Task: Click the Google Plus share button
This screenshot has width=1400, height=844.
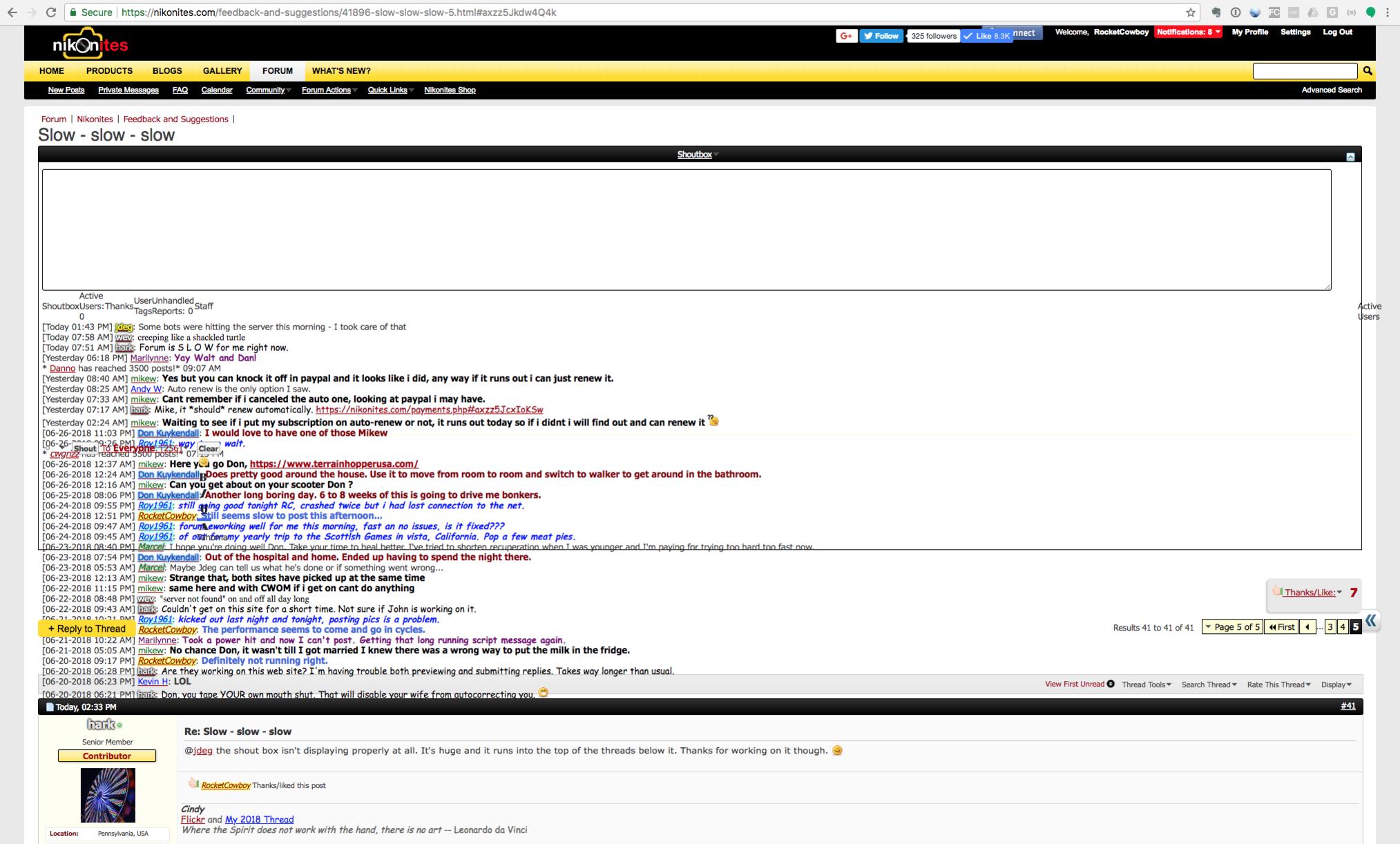Action: tap(846, 36)
